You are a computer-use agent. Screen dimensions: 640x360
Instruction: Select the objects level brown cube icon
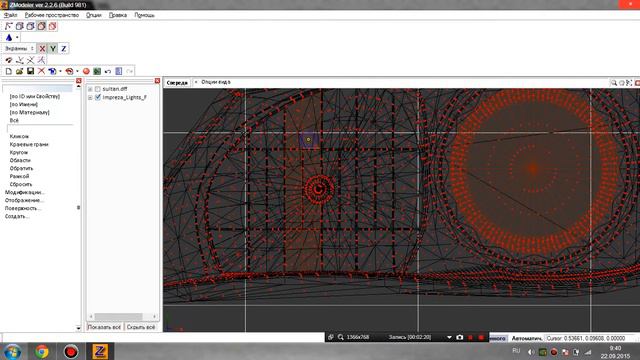(x=42, y=26)
